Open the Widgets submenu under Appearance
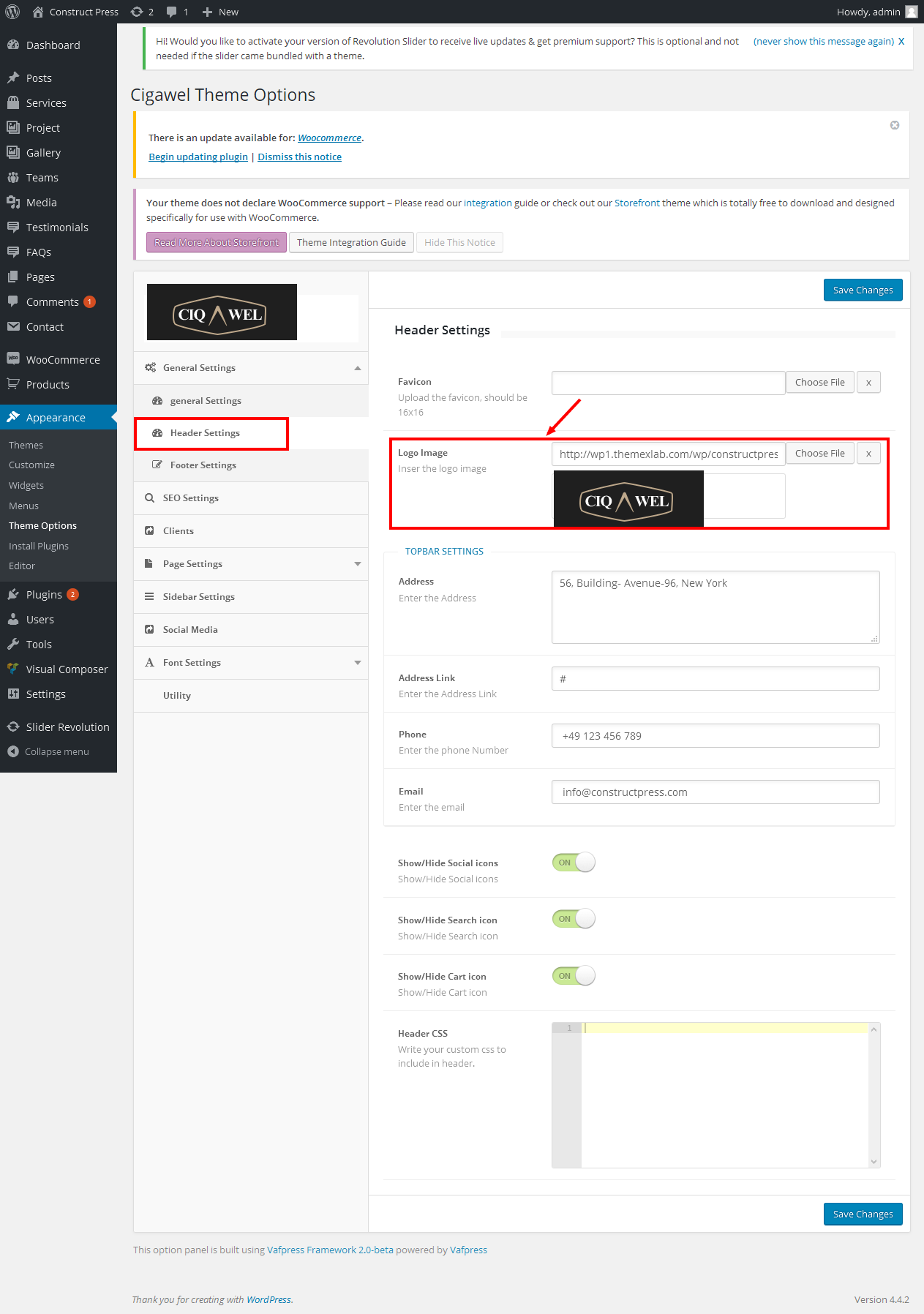The width and height of the screenshot is (924, 1314). tap(26, 485)
